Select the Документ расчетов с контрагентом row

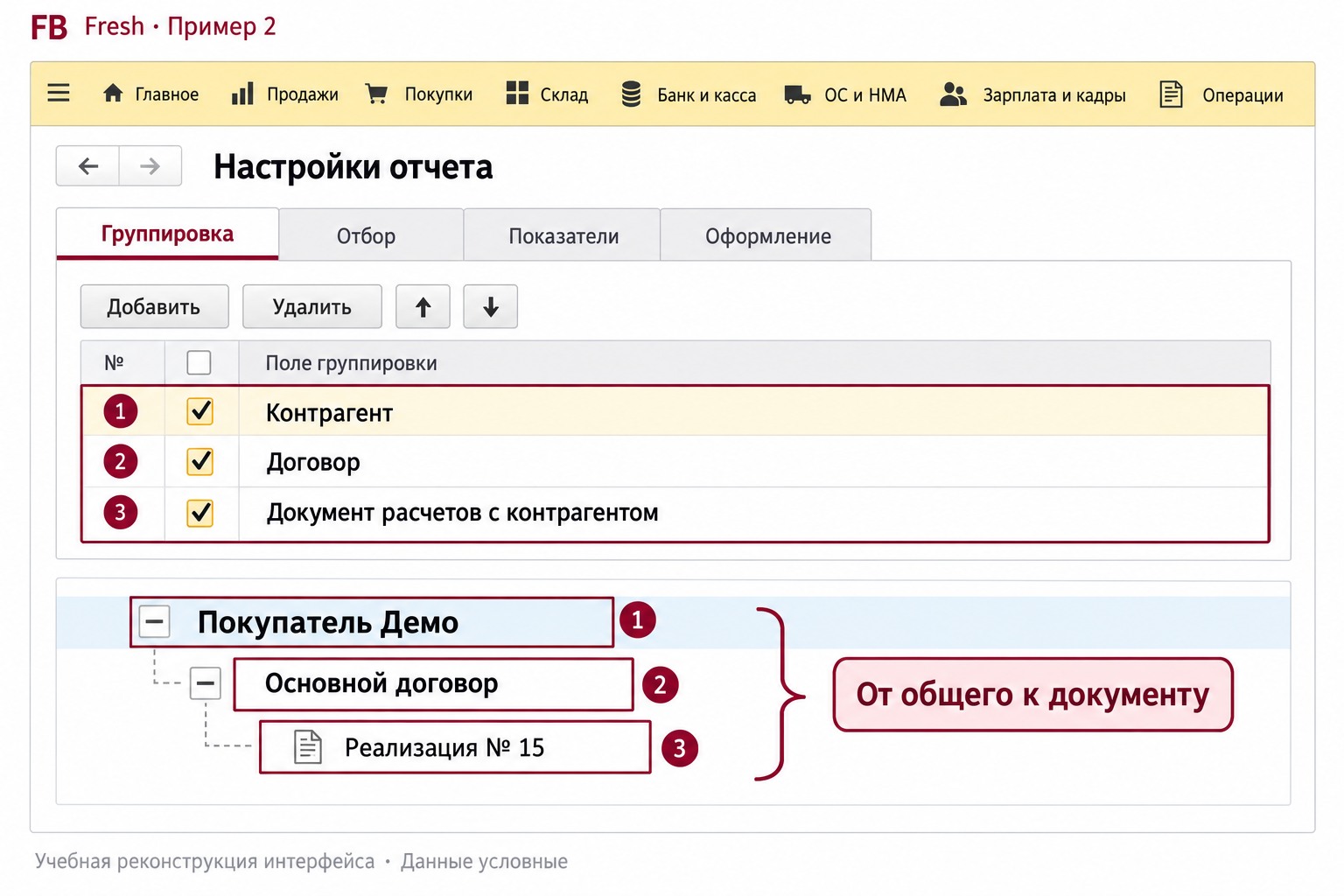pyautogui.click(x=675, y=514)
